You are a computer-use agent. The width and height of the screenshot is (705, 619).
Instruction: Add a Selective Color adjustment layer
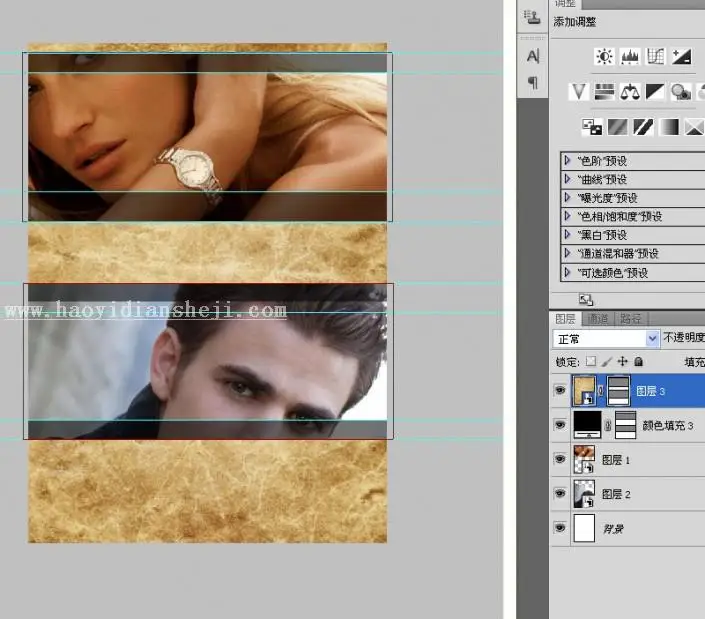694,127
